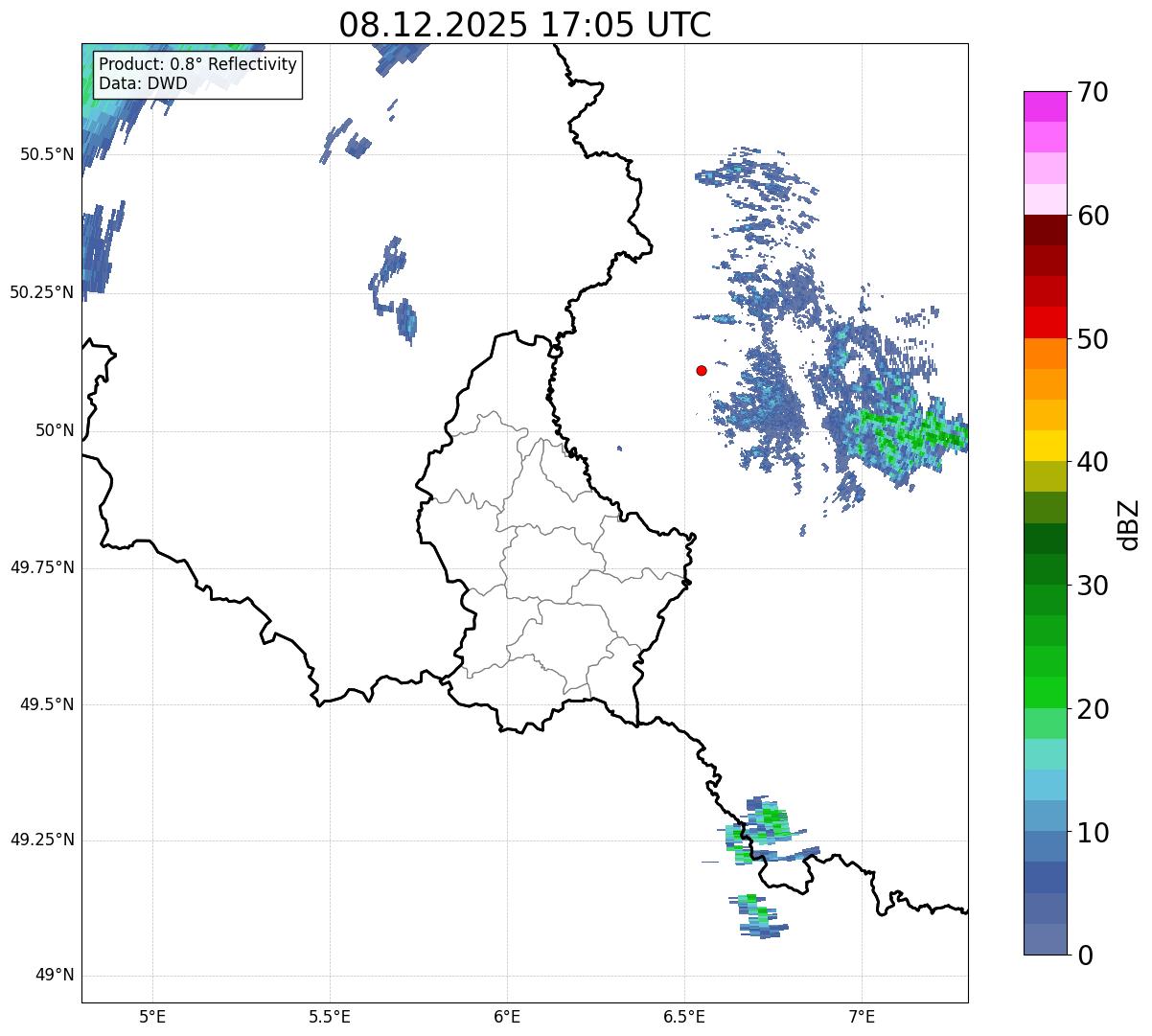The image size is (1152, 1036).
Task: Click the title 08.12.2025 17:05 UTC
Action: click(x=525, y=25)
